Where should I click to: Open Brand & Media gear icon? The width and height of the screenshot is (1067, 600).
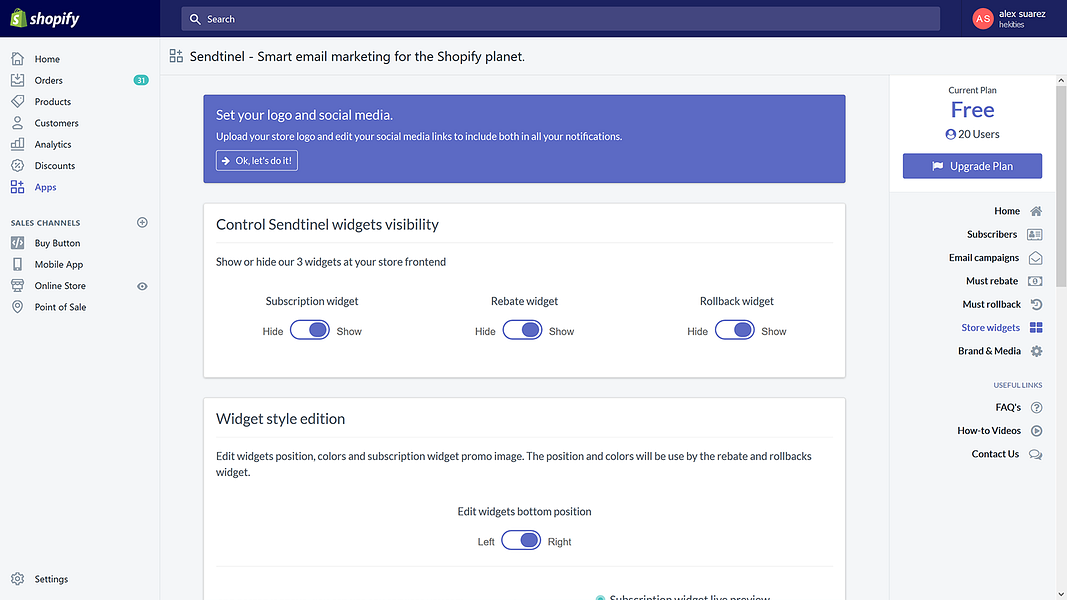pyautogui.click(x=1036, y=351)
